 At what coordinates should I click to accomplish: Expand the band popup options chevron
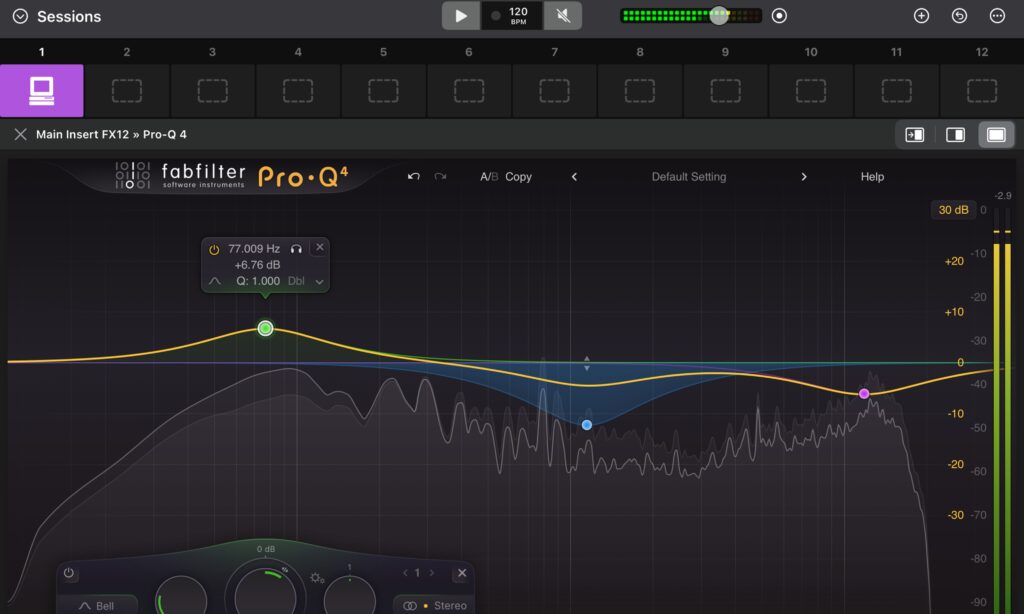point(320,282)
